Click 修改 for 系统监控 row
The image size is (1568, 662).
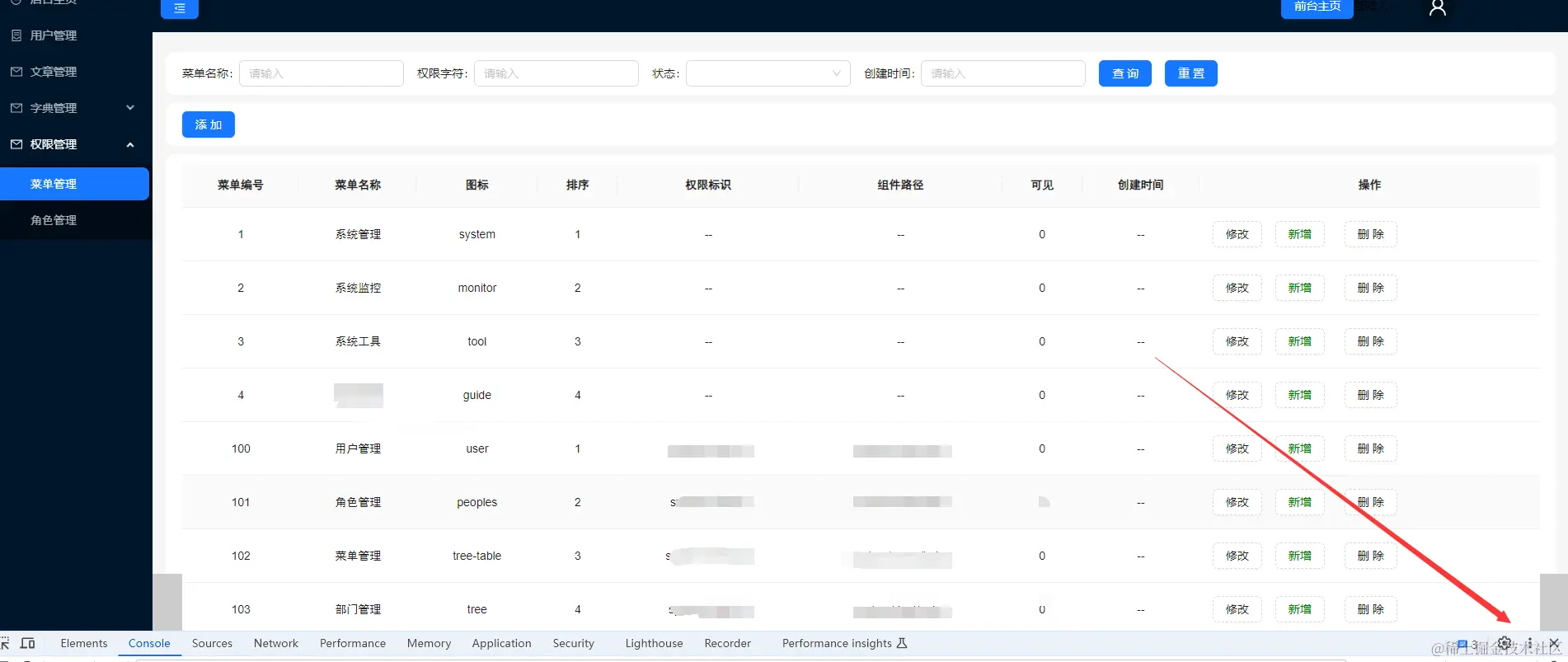(x=1237, y=288)
